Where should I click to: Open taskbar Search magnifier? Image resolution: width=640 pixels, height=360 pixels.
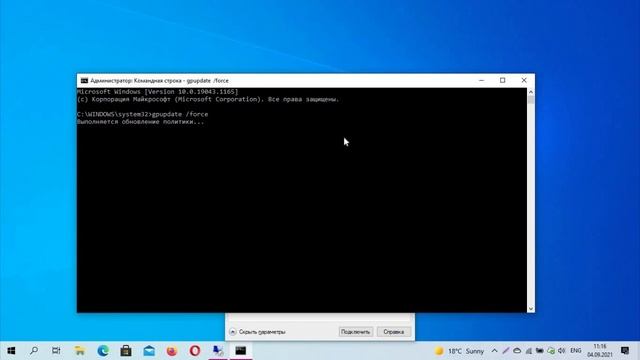click(34, 351)
